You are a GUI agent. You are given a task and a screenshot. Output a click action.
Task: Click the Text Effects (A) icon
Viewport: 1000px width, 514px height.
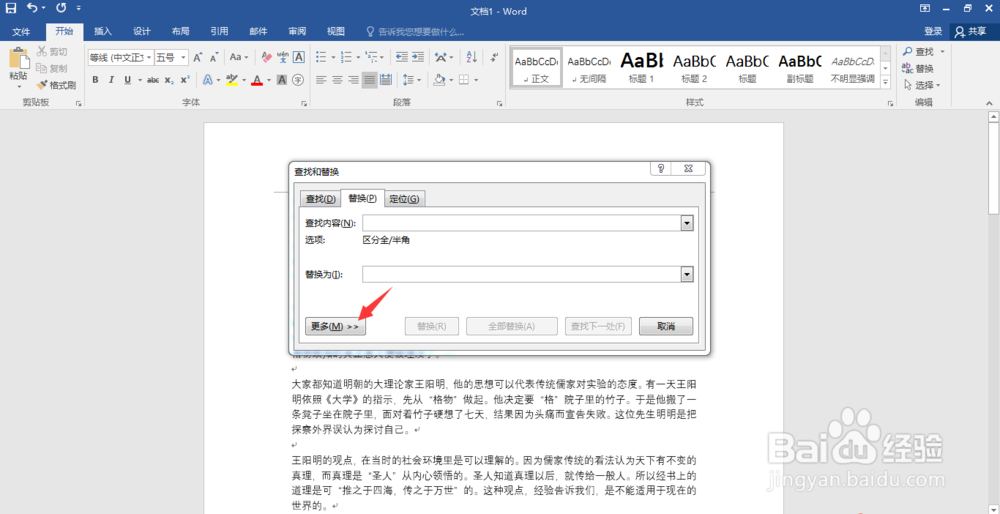208,80
